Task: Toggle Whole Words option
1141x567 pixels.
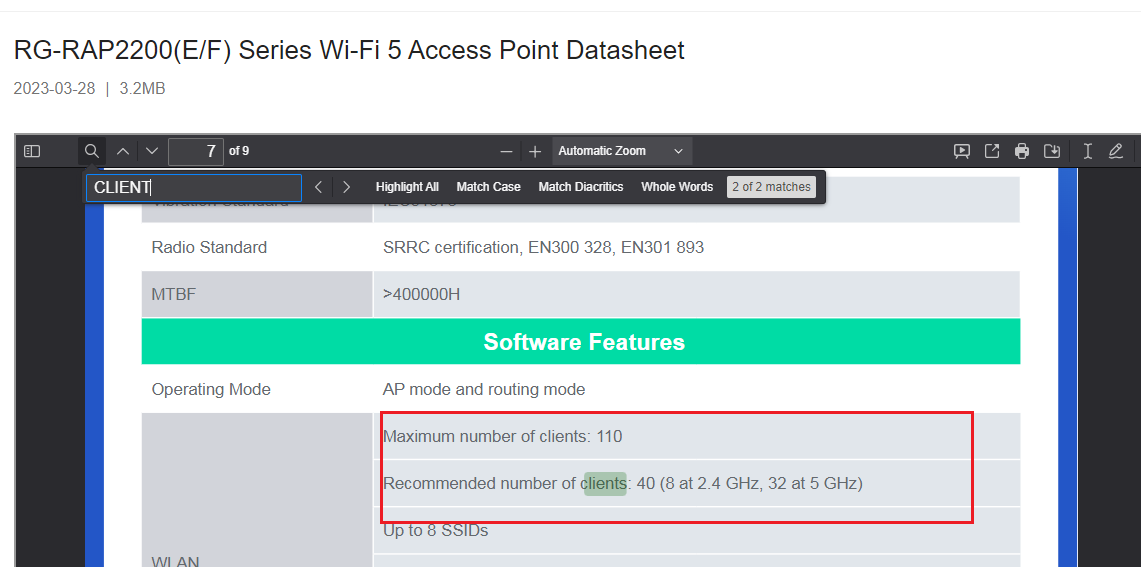Action: (x=677, y=187)
